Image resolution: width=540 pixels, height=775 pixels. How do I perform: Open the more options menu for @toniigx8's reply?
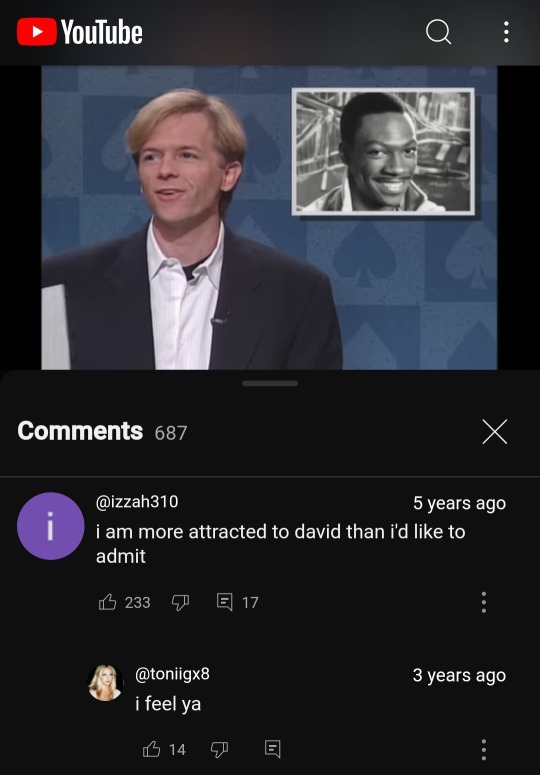coord(484,749)
